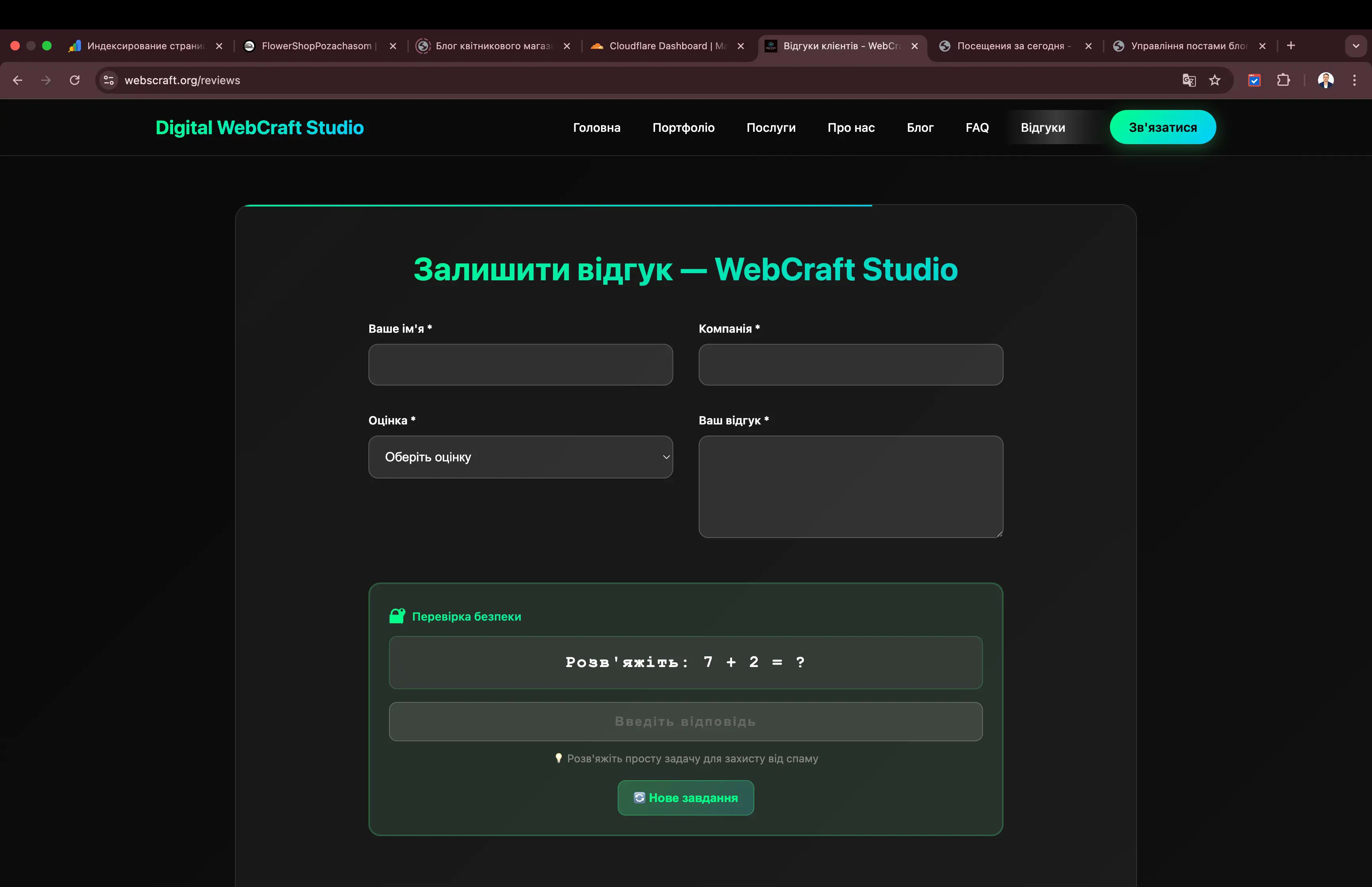Click the checkmark extension icon in toolbar
Viewport: 1372px width, 887px height.
[x=1254, y=80]
